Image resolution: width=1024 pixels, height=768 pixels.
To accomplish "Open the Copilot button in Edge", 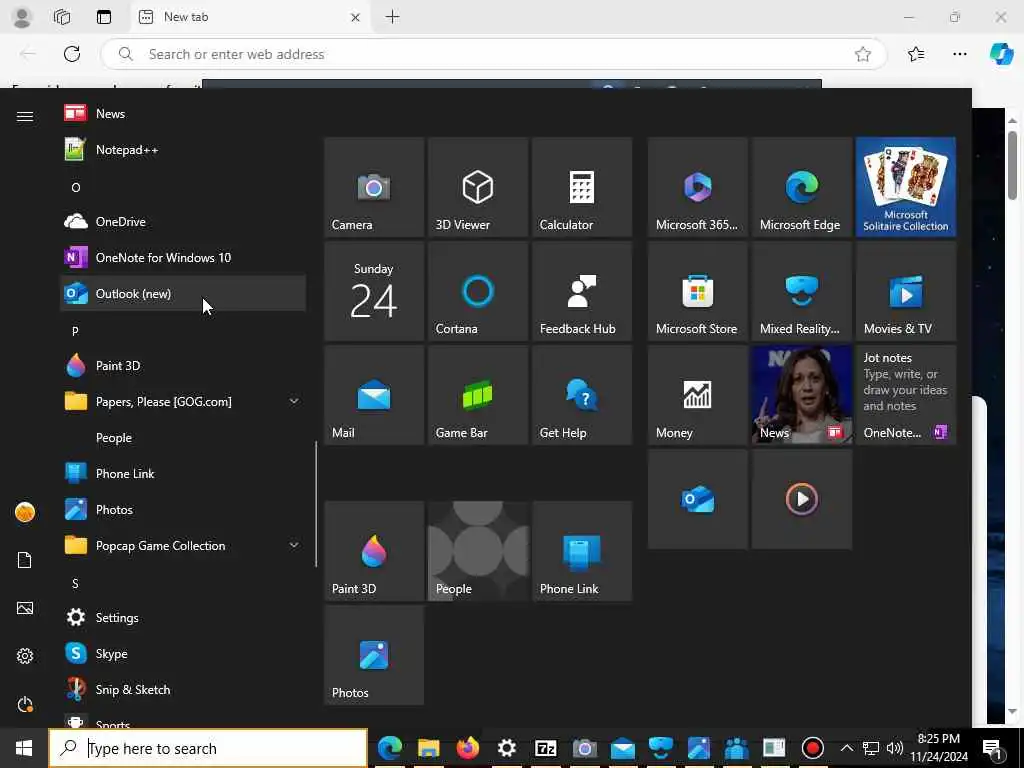I will (x=1001, y=54).
